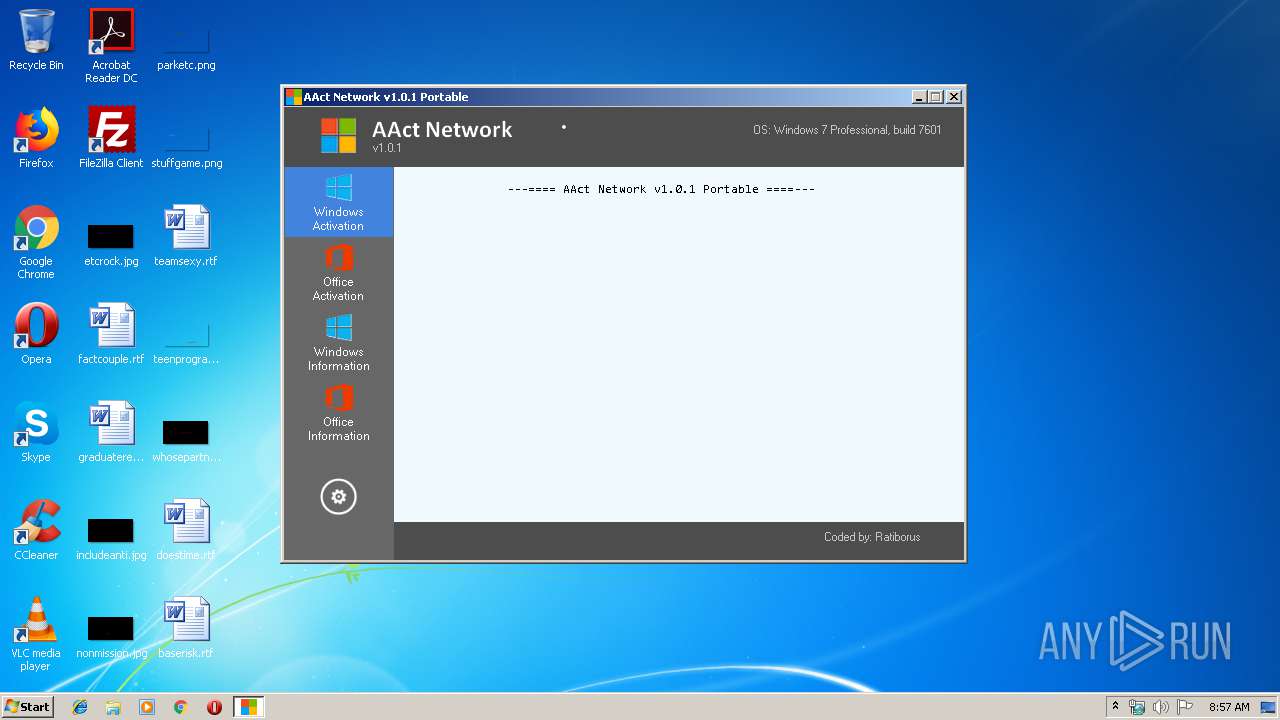This screenshot has height=720, width=1280.
Task: Select Google Chrome desktop shortcut
Action: pos(36,242)
